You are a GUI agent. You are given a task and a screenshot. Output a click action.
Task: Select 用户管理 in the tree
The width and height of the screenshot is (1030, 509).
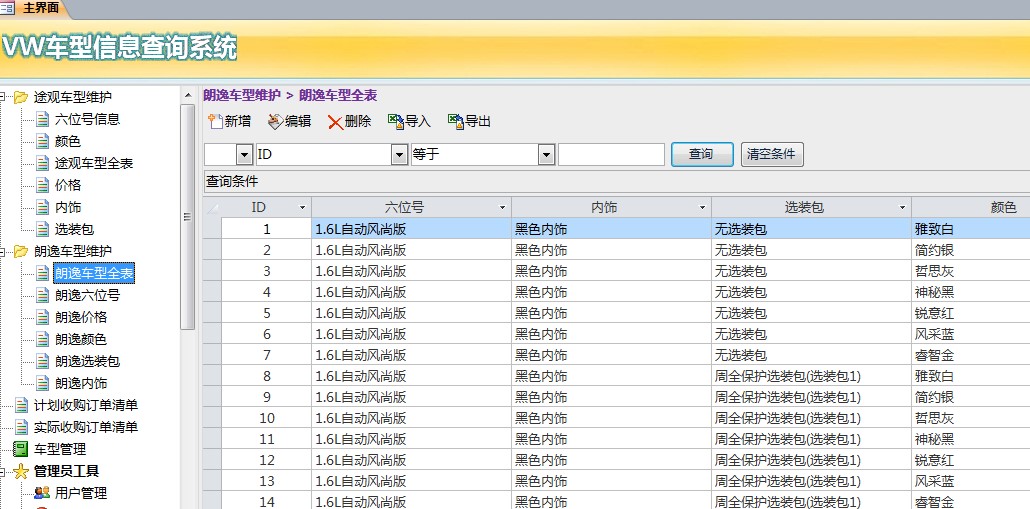pos(81,493)
